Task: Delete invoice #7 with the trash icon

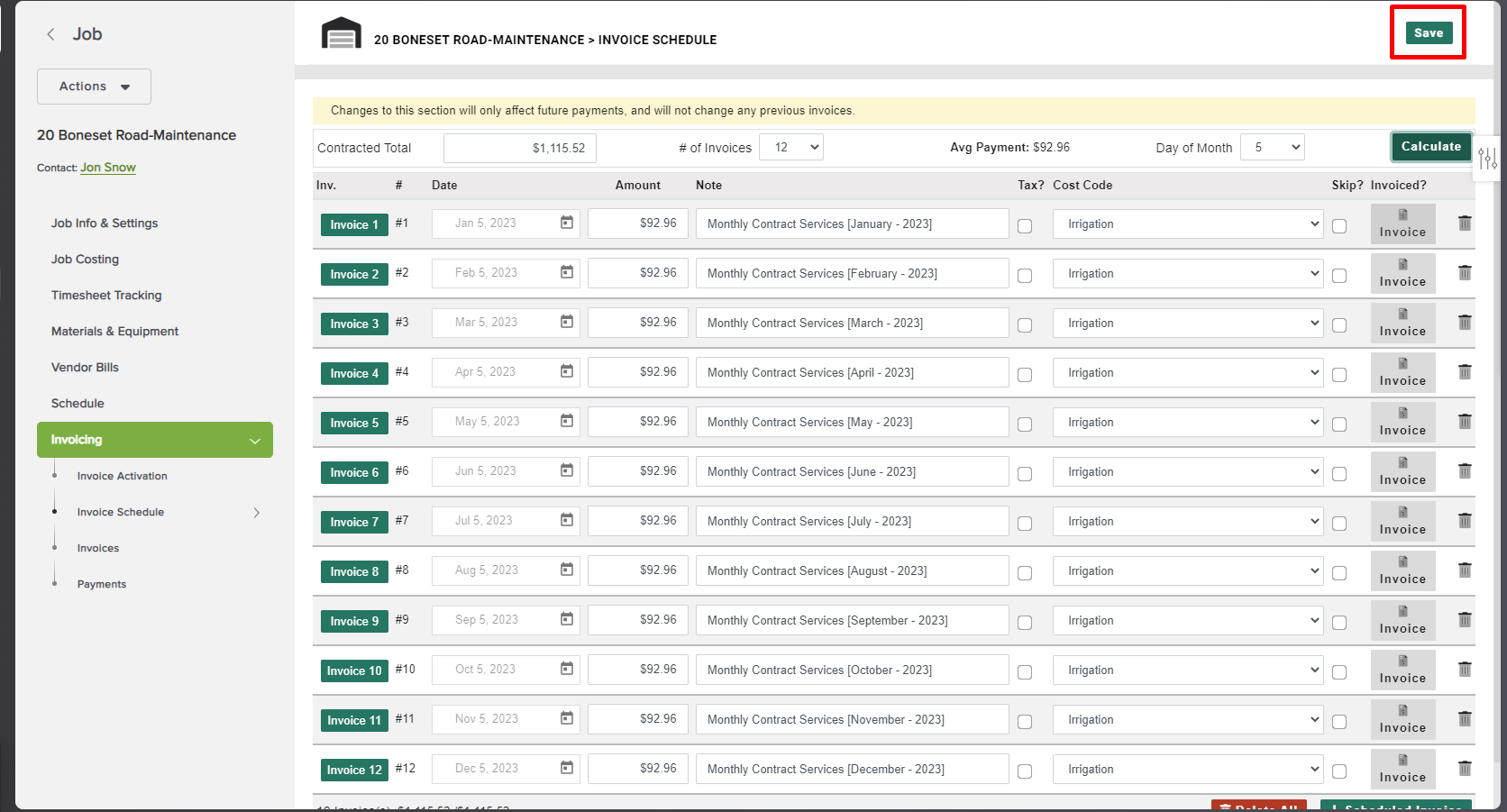Action: 1465,520
